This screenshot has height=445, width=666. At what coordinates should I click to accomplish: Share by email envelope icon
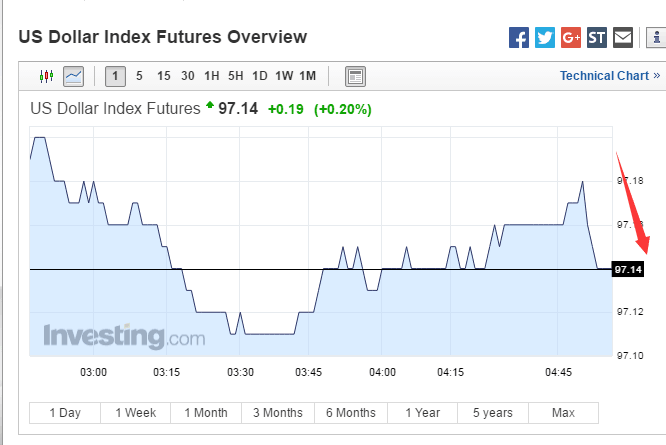(x=623, y=38)
